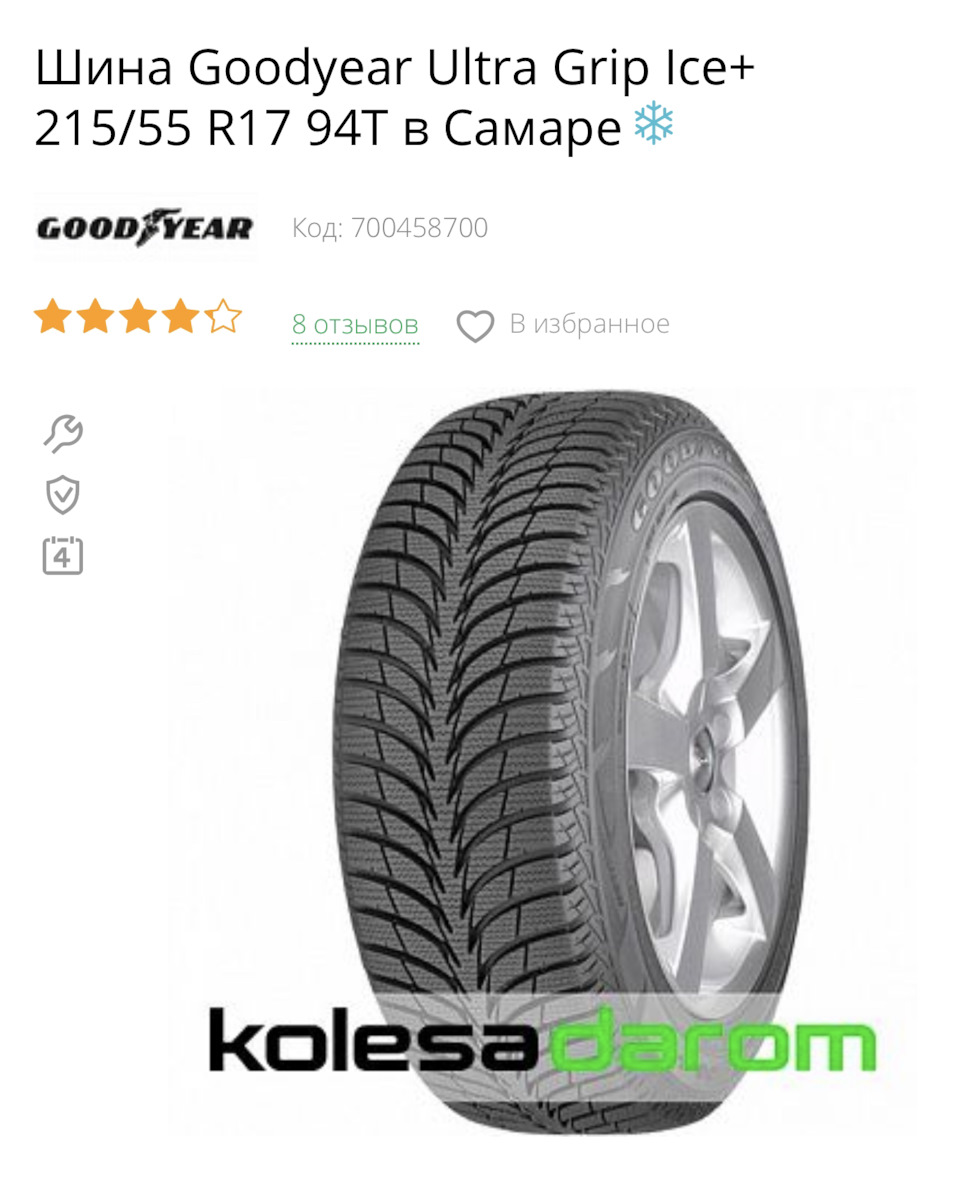Click the wrench service icon
The image size is (960, 1192).
pos(63,434)
